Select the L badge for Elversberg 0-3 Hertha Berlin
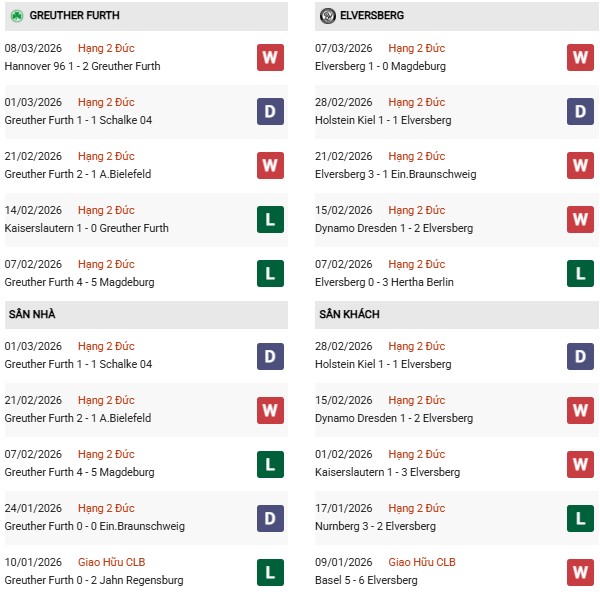 580,273
